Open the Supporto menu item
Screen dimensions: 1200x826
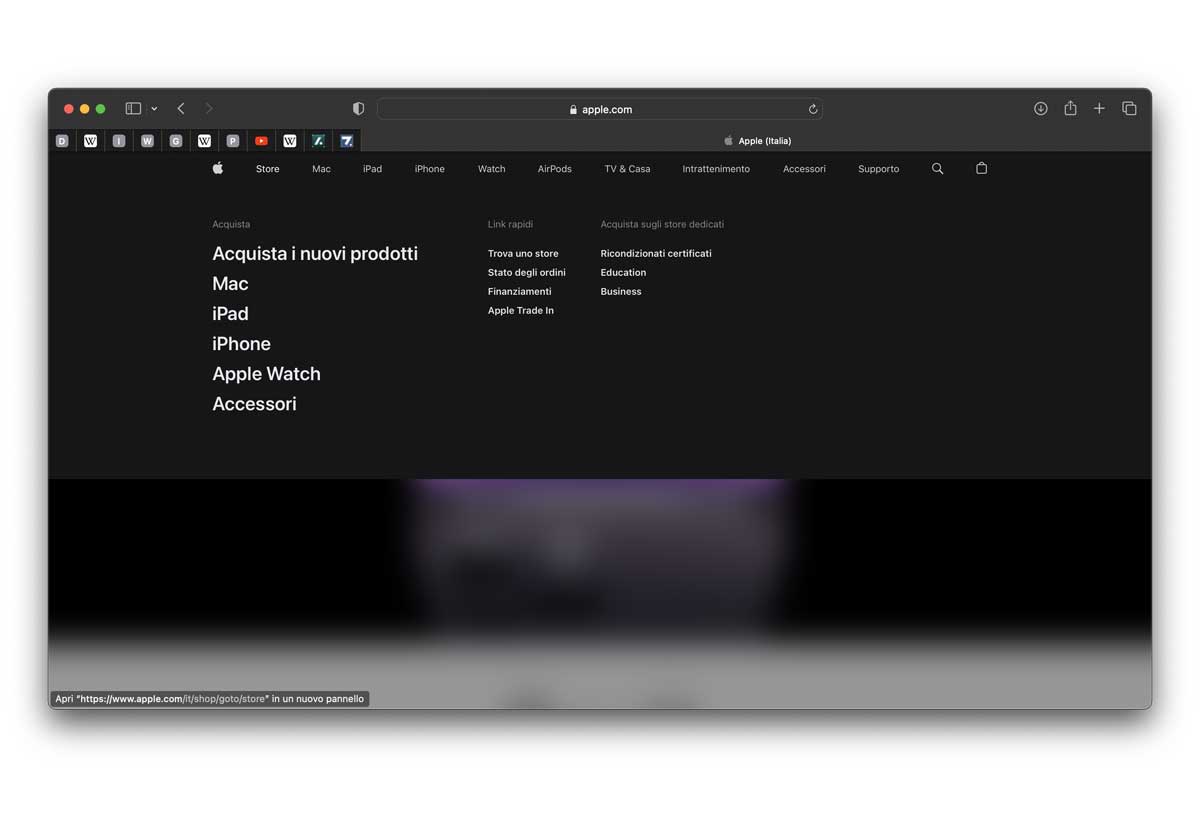(x=878, y=169)
